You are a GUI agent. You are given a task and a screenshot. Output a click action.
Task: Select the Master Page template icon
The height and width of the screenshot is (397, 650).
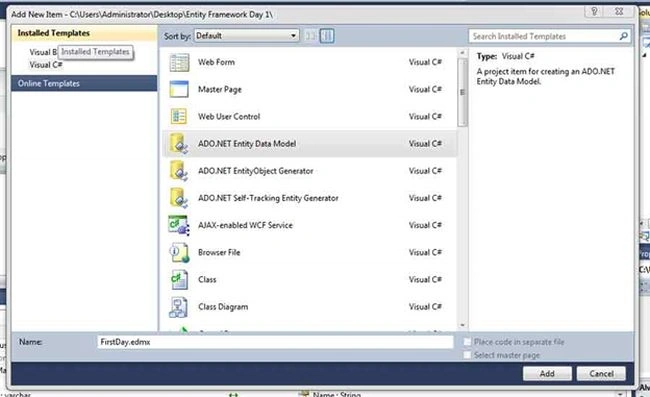179,90
